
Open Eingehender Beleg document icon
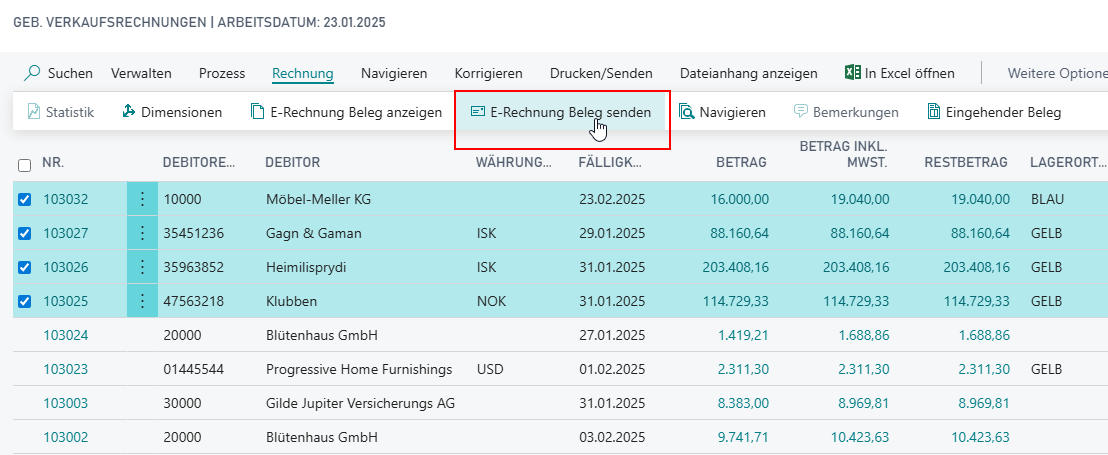[x=933, y=112]
